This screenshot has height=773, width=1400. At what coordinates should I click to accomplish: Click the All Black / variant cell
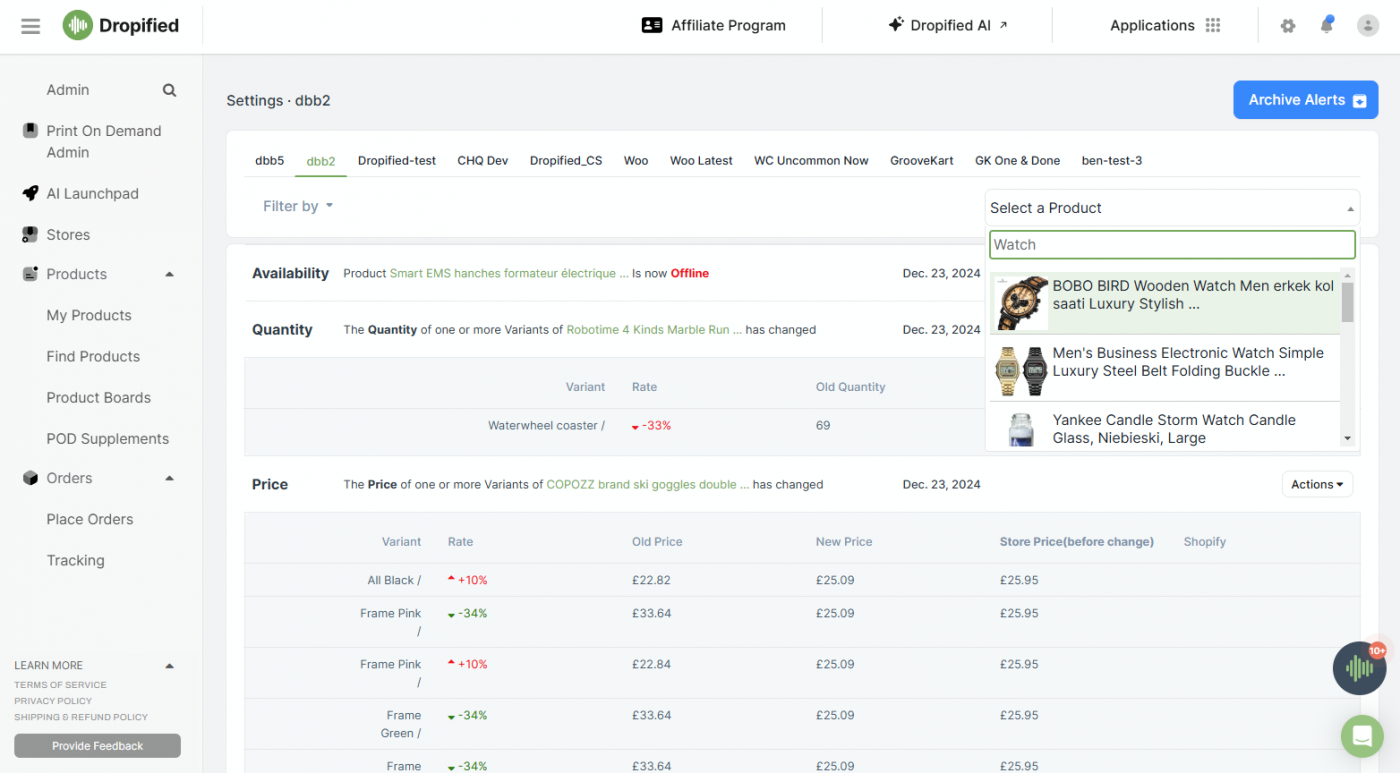[394, 580]
